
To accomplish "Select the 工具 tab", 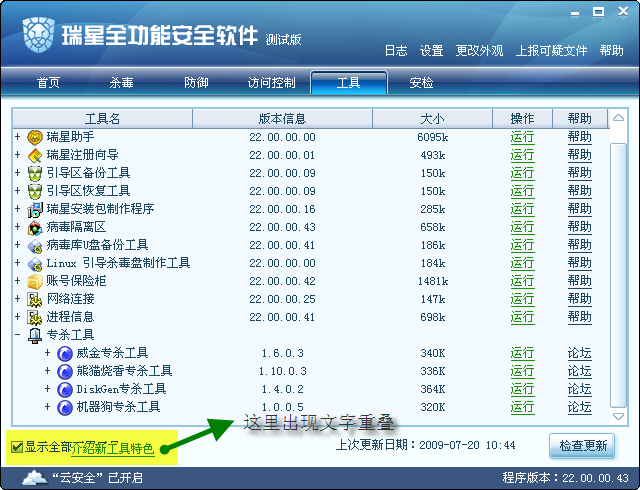I will point(349,83).
